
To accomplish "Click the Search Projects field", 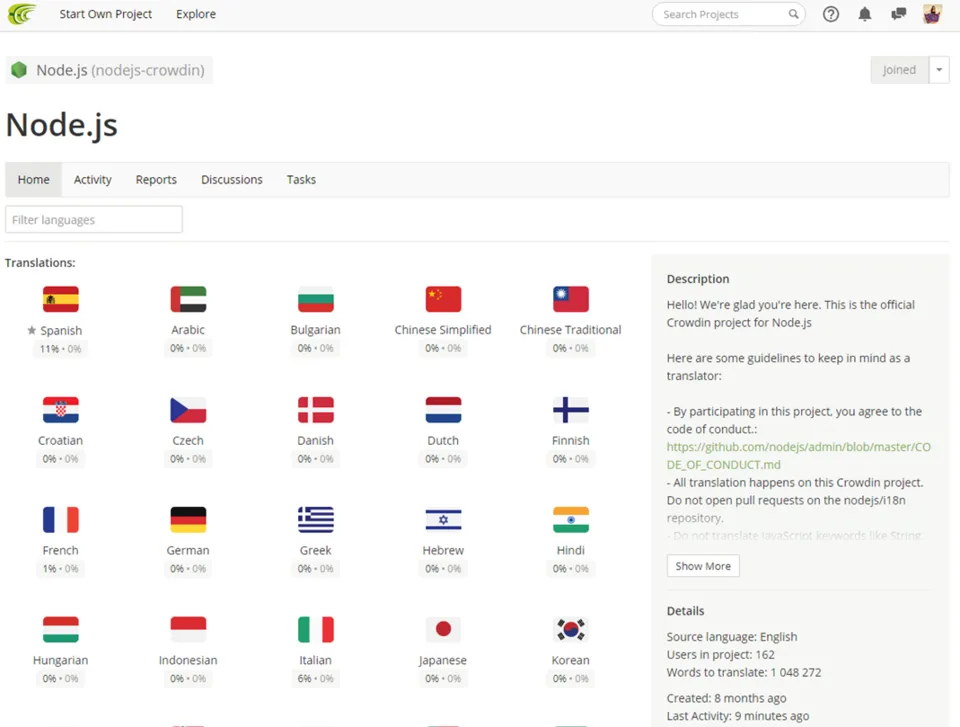I will tap(729, 14).
